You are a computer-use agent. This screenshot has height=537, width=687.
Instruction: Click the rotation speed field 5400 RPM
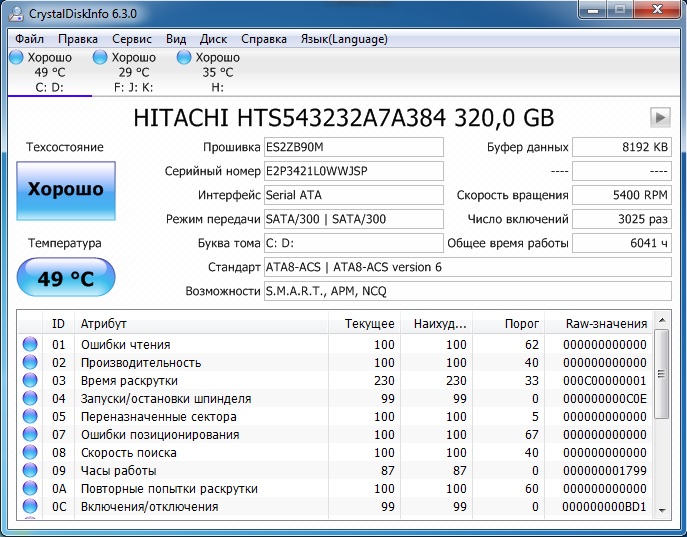coord(622,195)
